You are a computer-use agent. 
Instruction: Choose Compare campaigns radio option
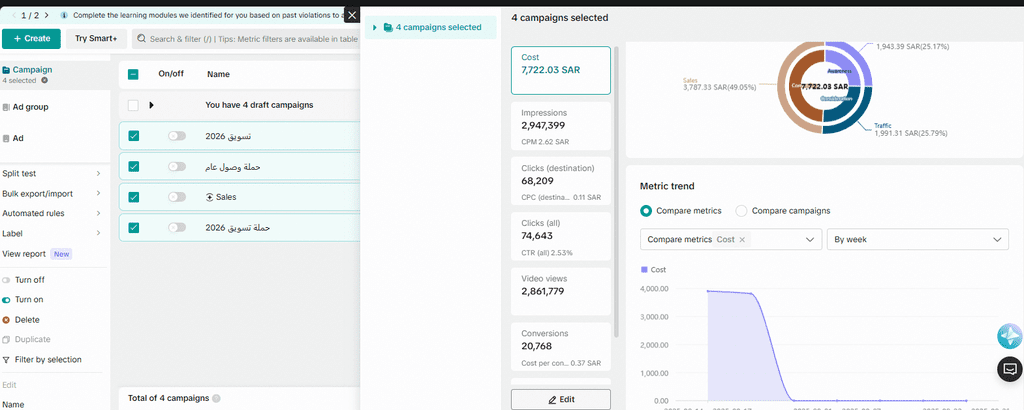741,211
